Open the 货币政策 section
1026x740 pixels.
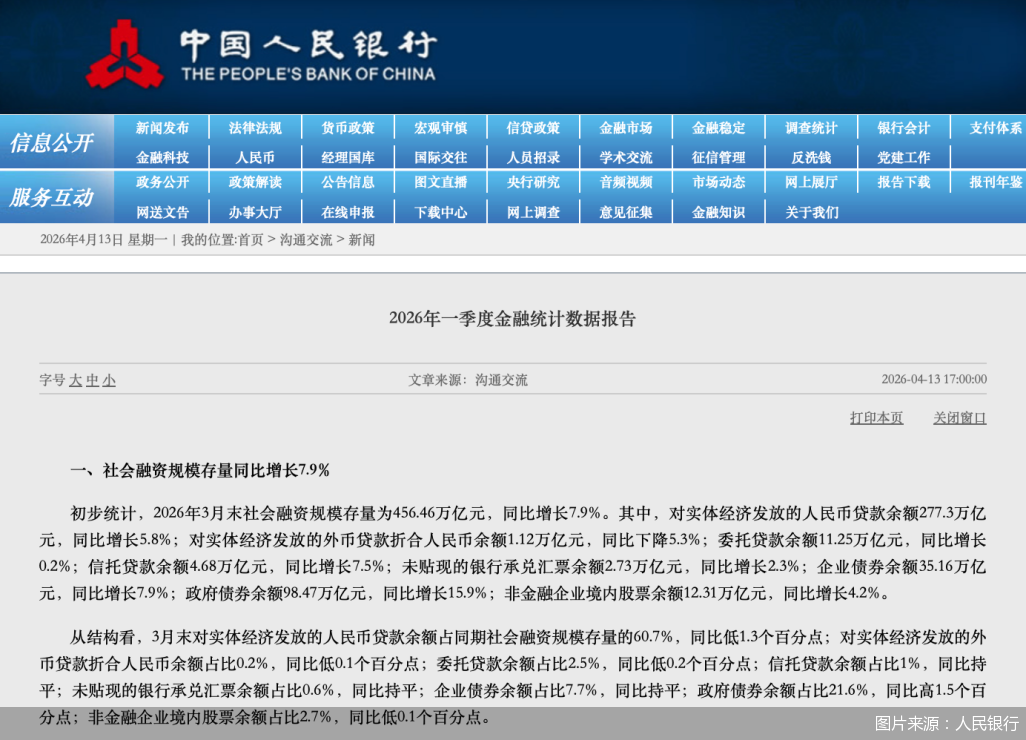pyautogui.click(x=348, y=128)
